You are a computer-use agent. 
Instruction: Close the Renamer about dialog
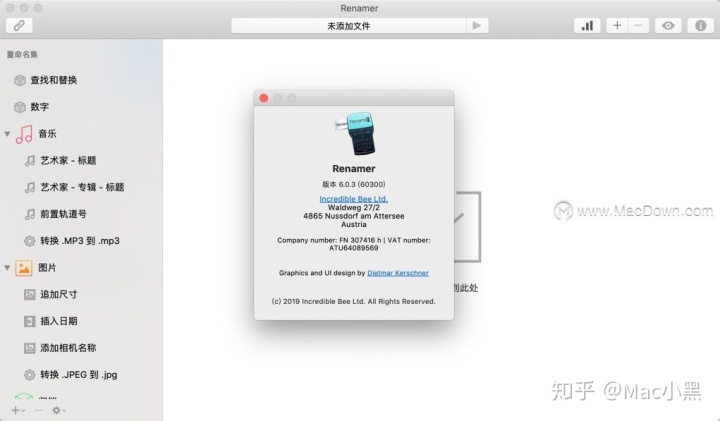(x=264, y=98)
